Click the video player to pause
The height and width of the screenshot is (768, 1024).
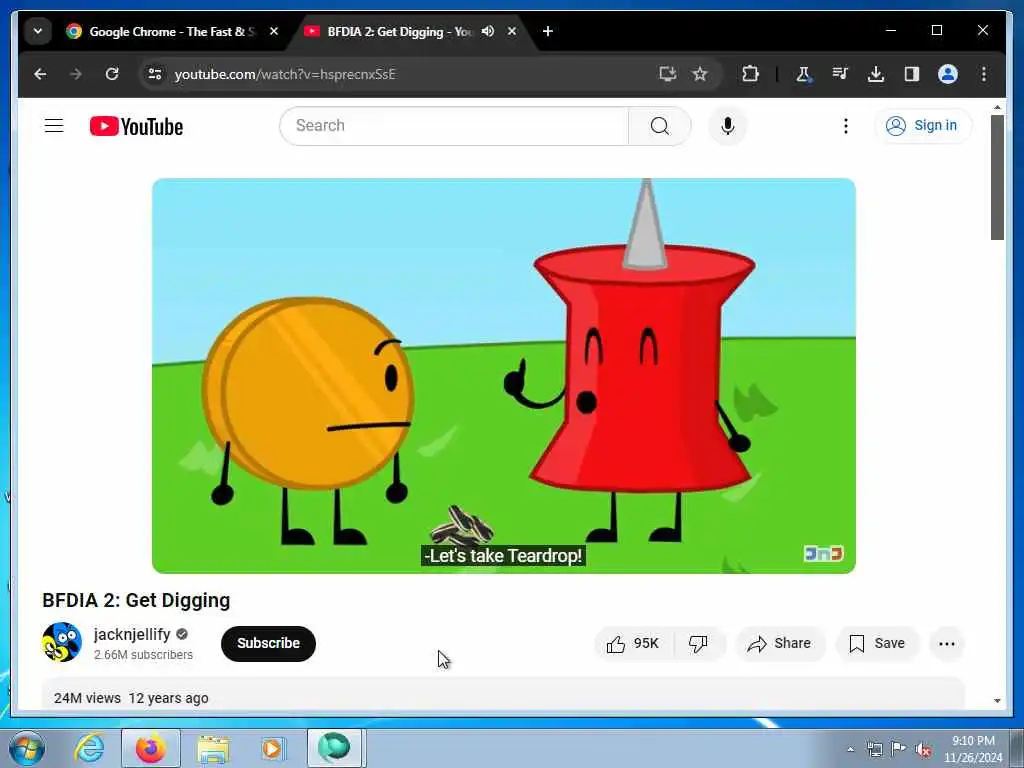click(504, 376)
